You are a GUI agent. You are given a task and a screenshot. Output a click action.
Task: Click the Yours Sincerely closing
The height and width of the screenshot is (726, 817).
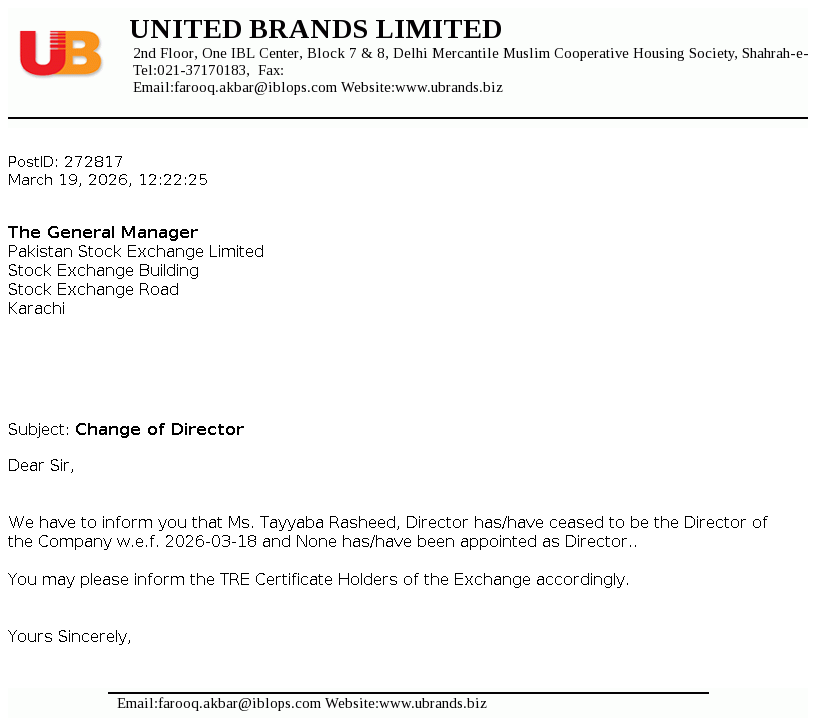pos(69,636)
